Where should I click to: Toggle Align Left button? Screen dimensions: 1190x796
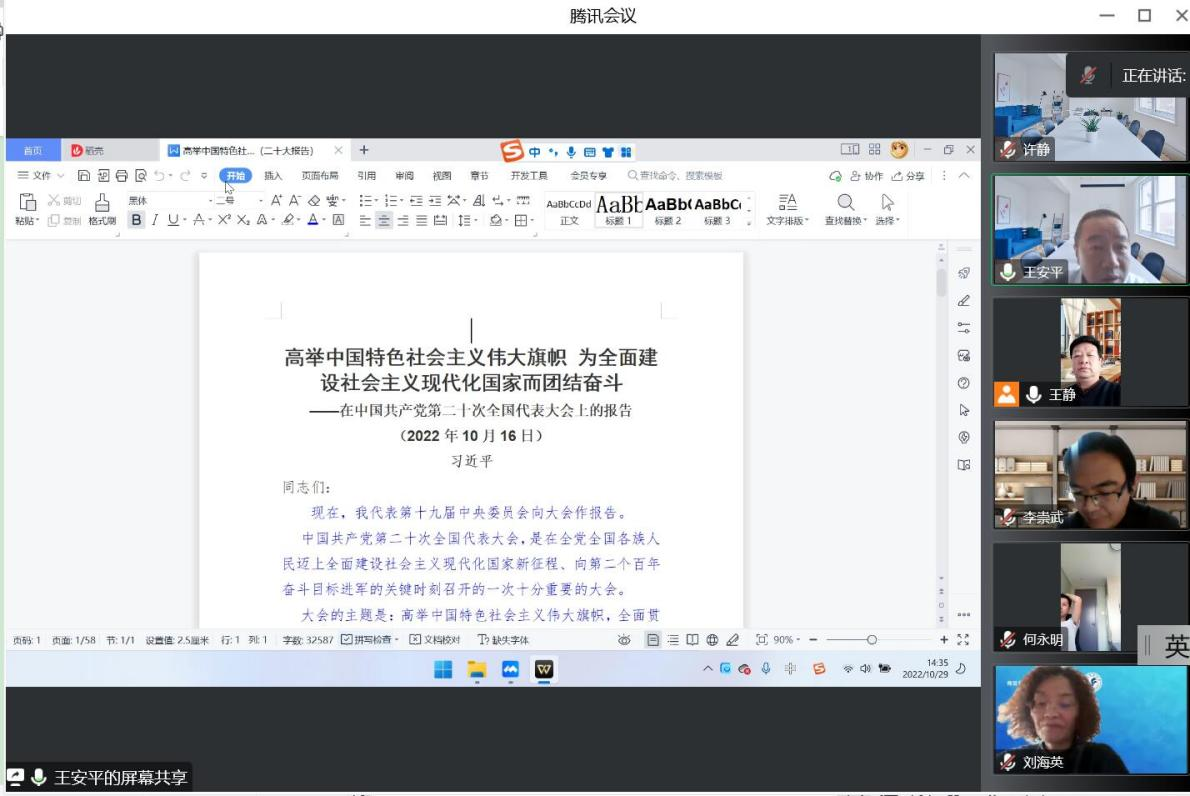point(365,221)
